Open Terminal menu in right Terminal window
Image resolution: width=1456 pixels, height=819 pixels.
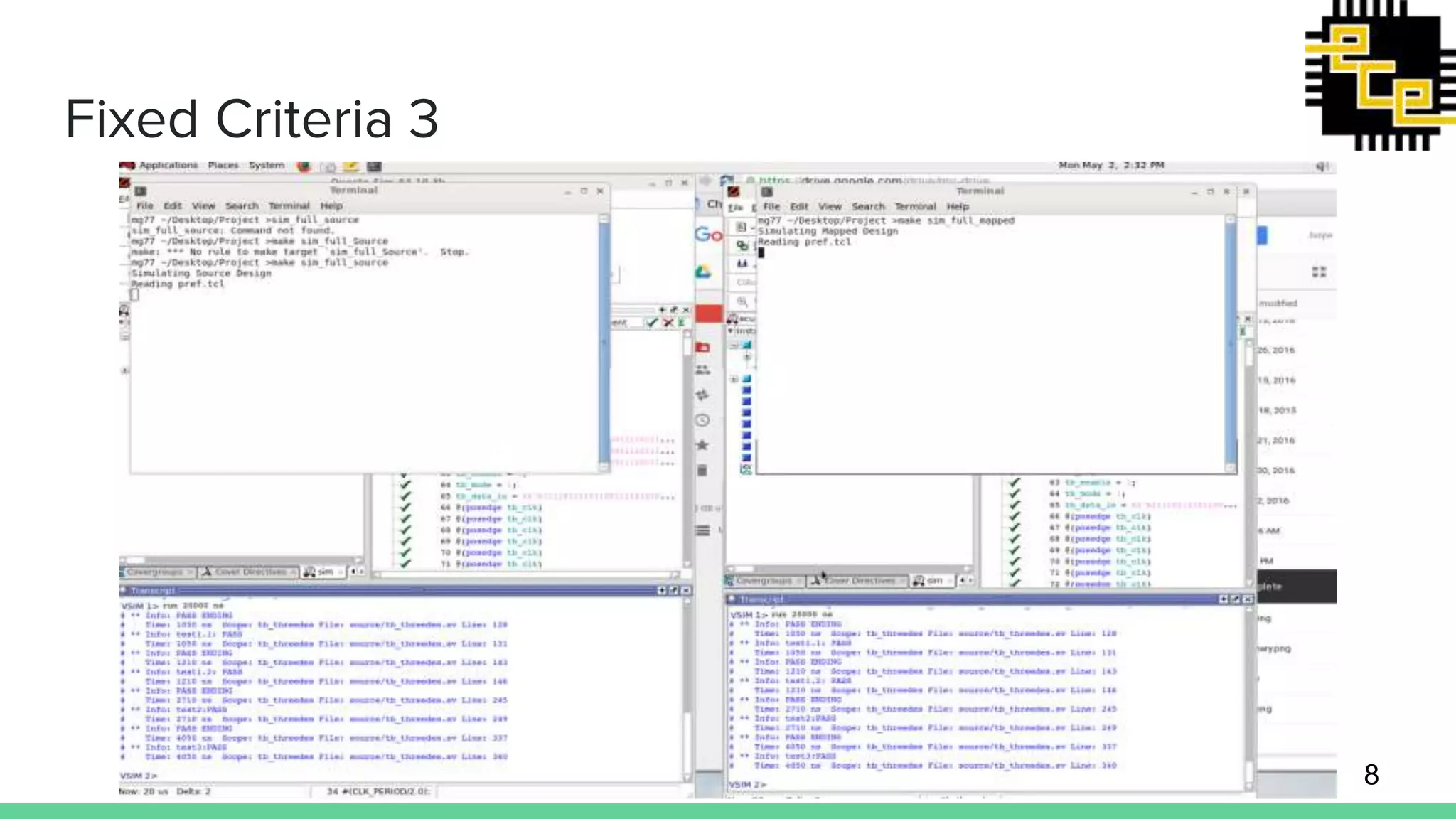(x=915, y=207)
